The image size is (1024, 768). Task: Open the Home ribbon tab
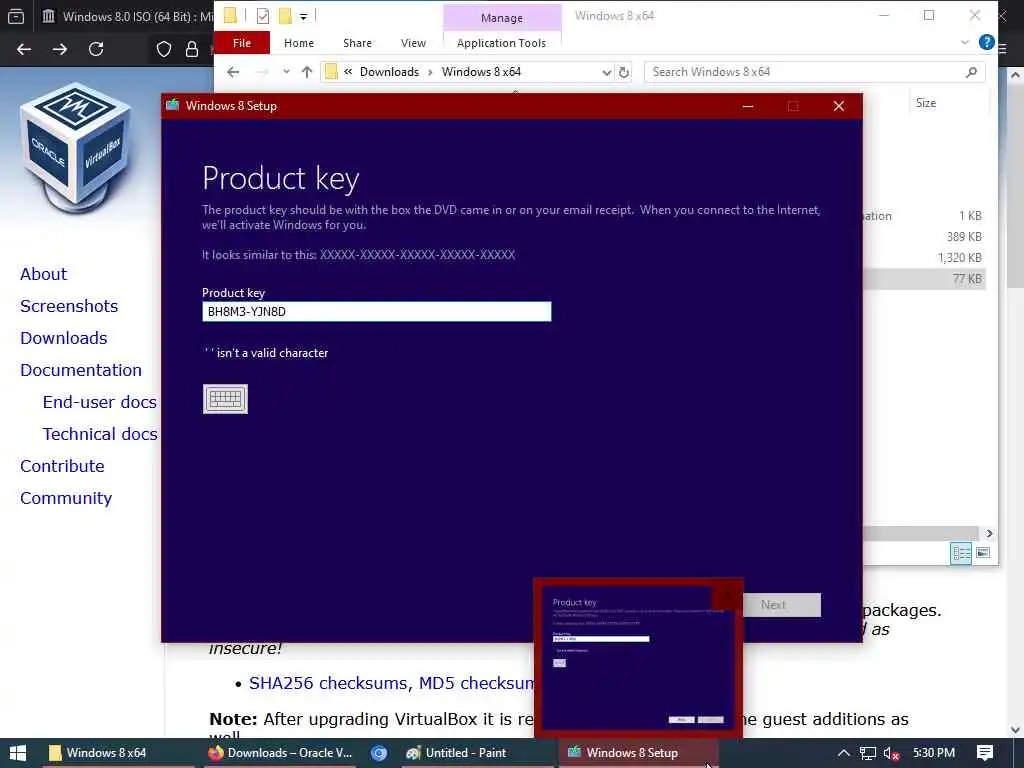click(x=298, y=43)
